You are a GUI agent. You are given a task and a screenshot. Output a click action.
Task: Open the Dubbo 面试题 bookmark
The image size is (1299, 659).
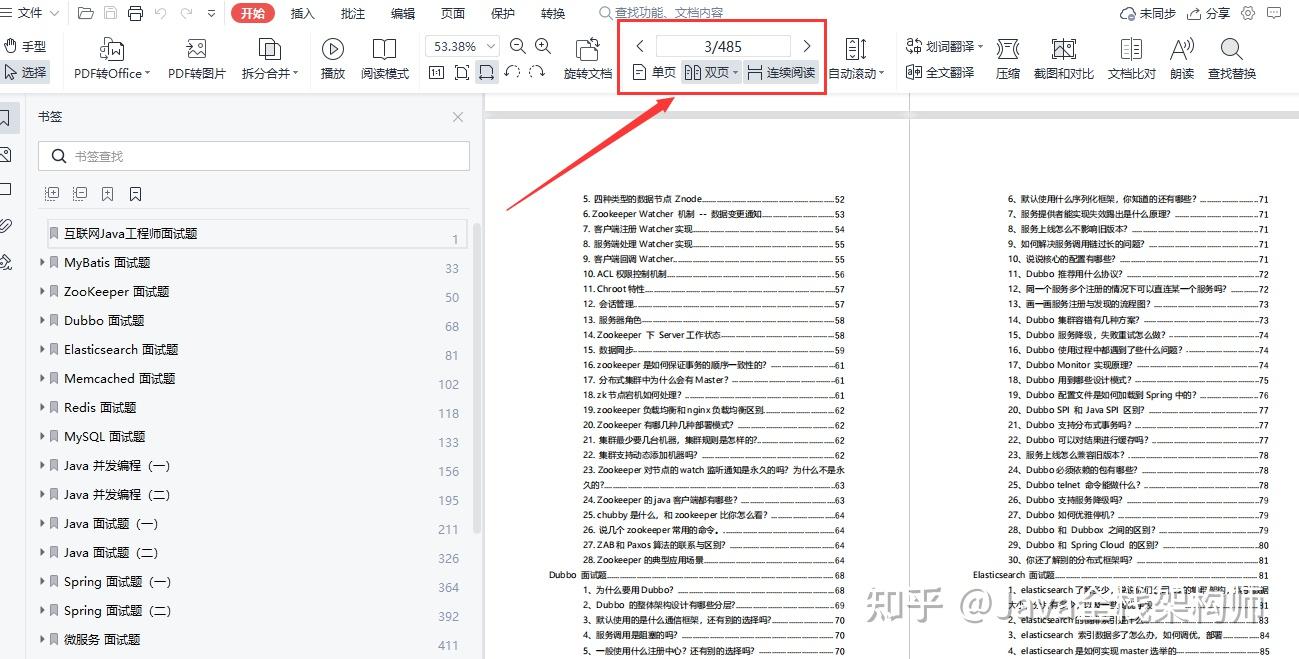tap(104, 320)
